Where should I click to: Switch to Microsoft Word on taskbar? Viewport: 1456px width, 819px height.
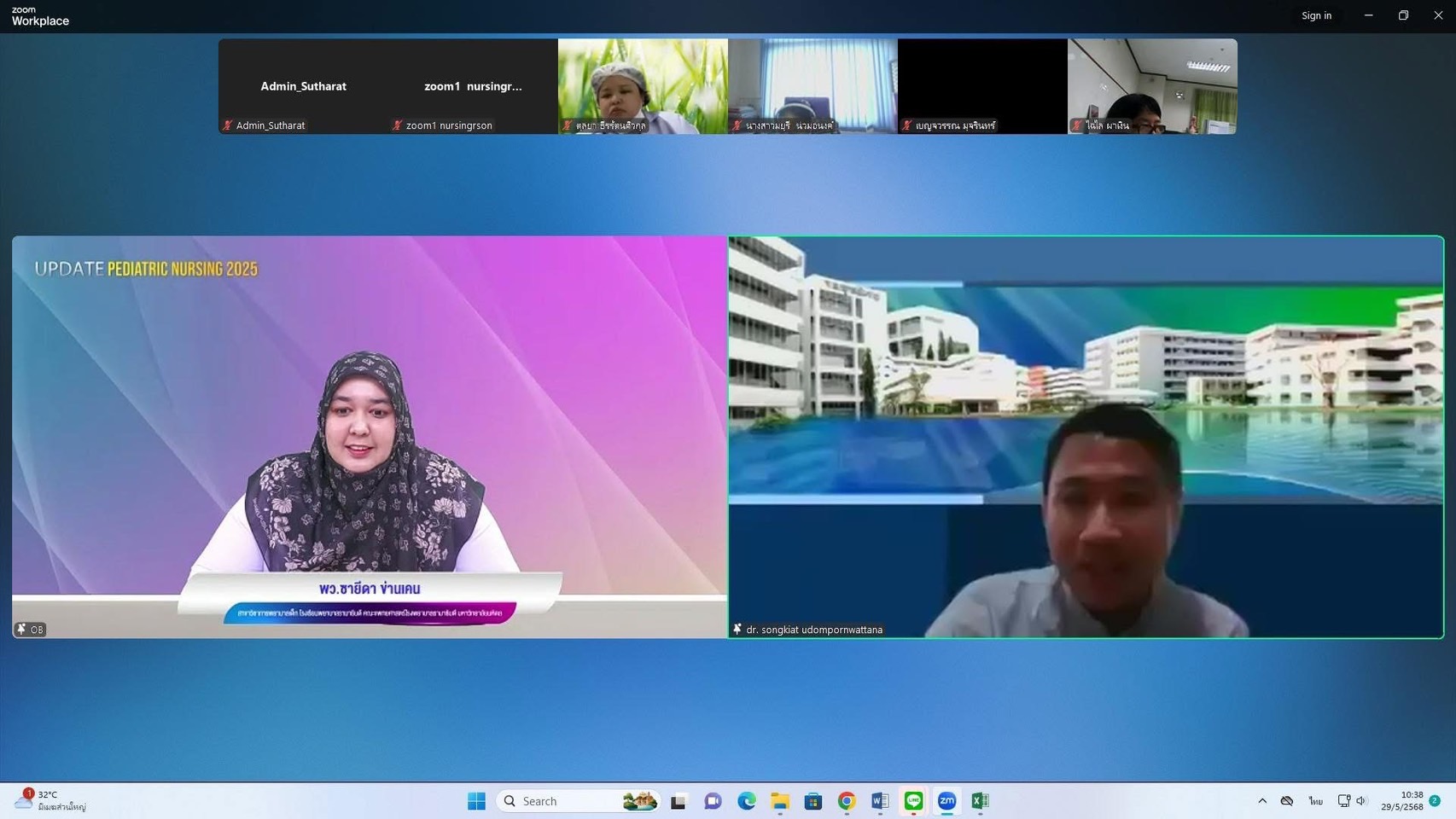coord(880,801)
